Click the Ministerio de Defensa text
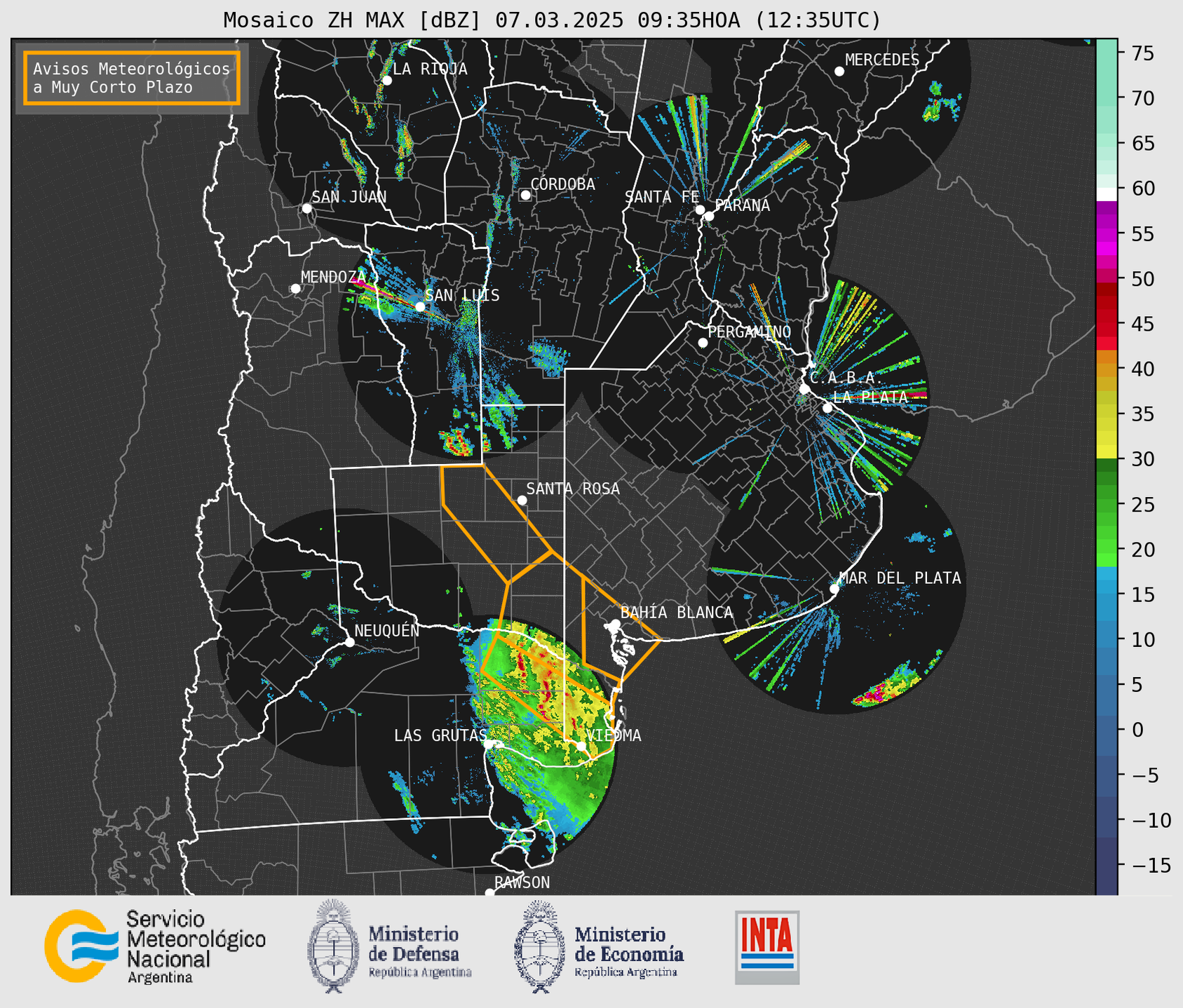Viewport: 1183px width, 1008px height. pos(419,951)
